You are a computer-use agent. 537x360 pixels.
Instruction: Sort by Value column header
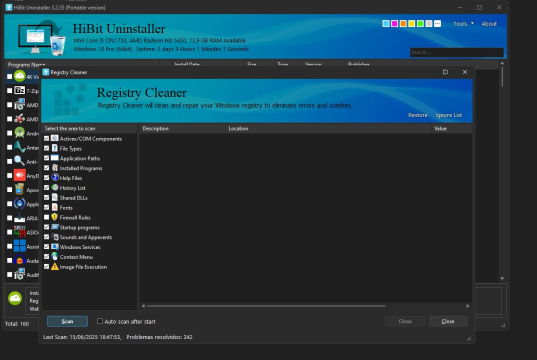[451, 128]
